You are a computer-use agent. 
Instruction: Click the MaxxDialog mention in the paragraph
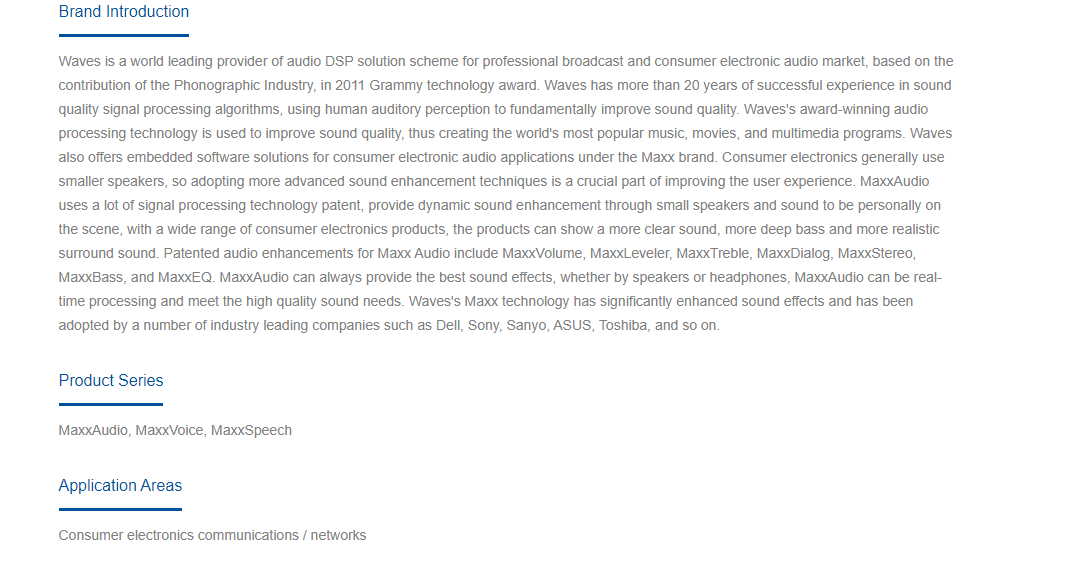pos(793,253)
